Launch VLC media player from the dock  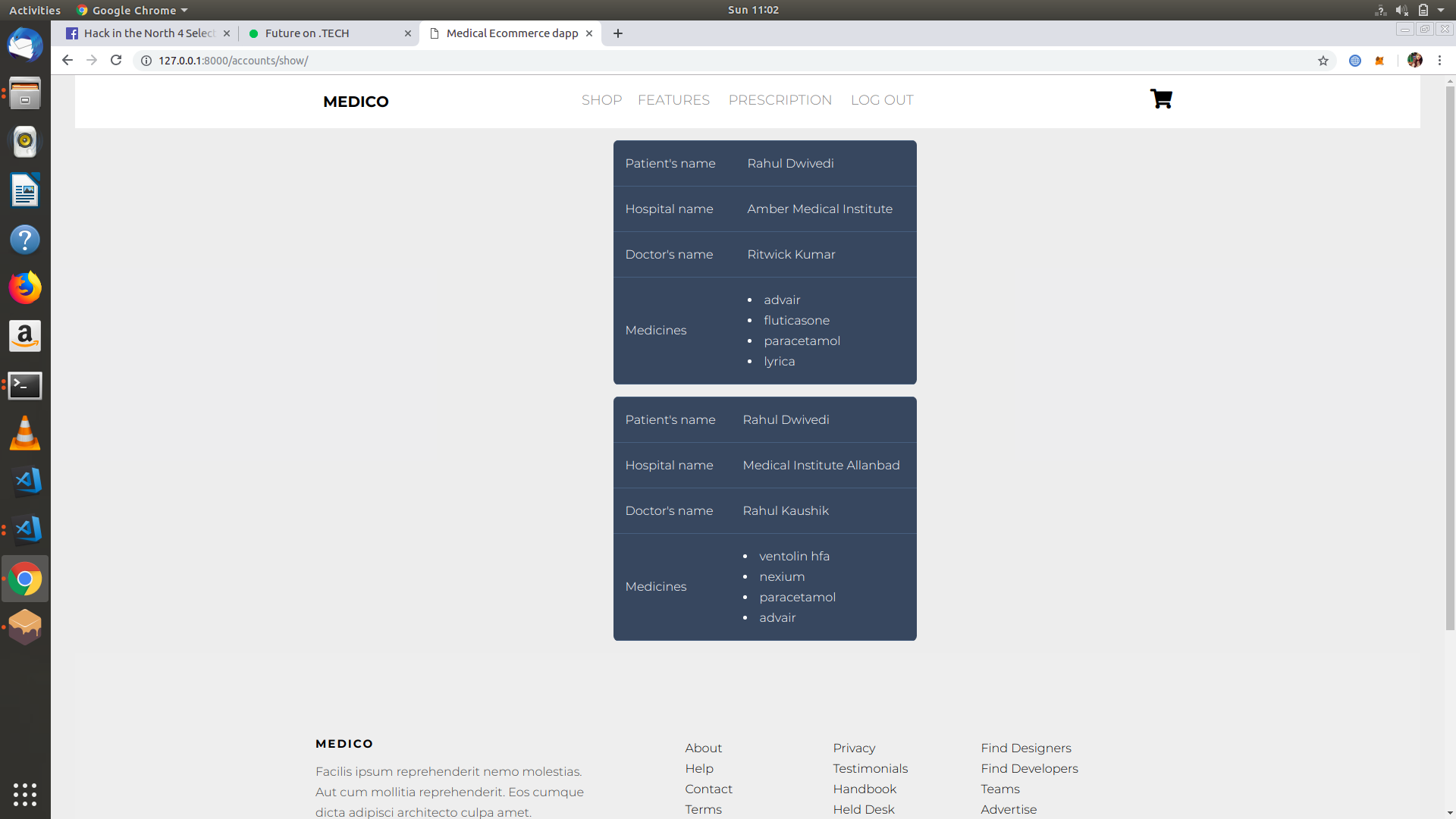click(x=25, y=434)
